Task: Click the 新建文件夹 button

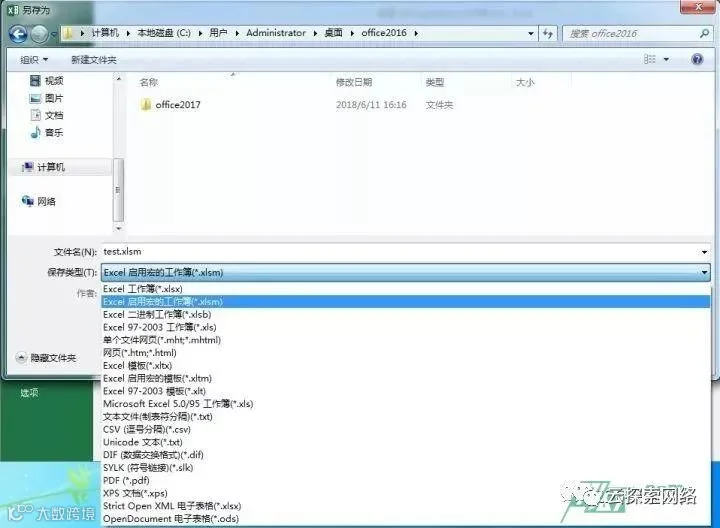Action: pos(94,60)
